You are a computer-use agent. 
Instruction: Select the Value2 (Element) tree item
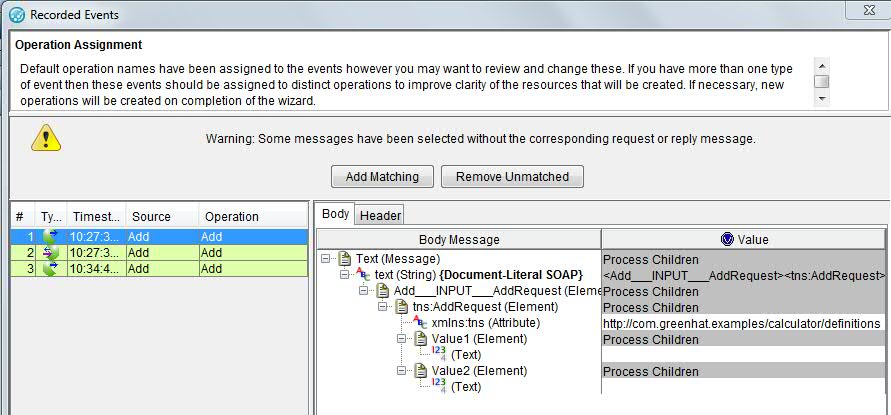coord(479,371)
